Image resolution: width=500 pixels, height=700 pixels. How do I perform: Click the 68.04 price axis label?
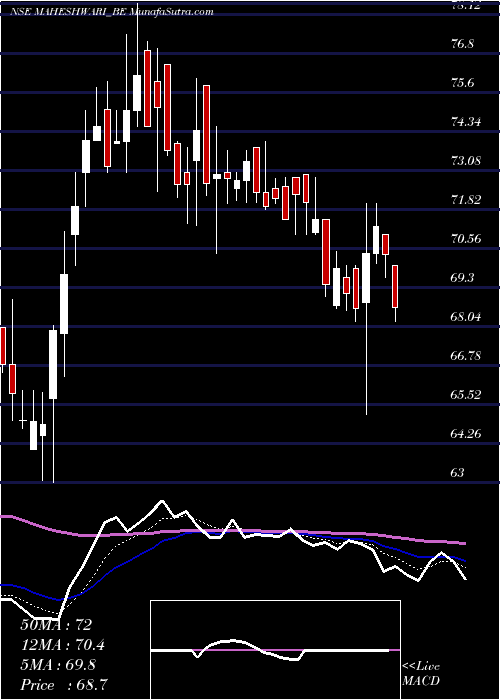point(466,317)
